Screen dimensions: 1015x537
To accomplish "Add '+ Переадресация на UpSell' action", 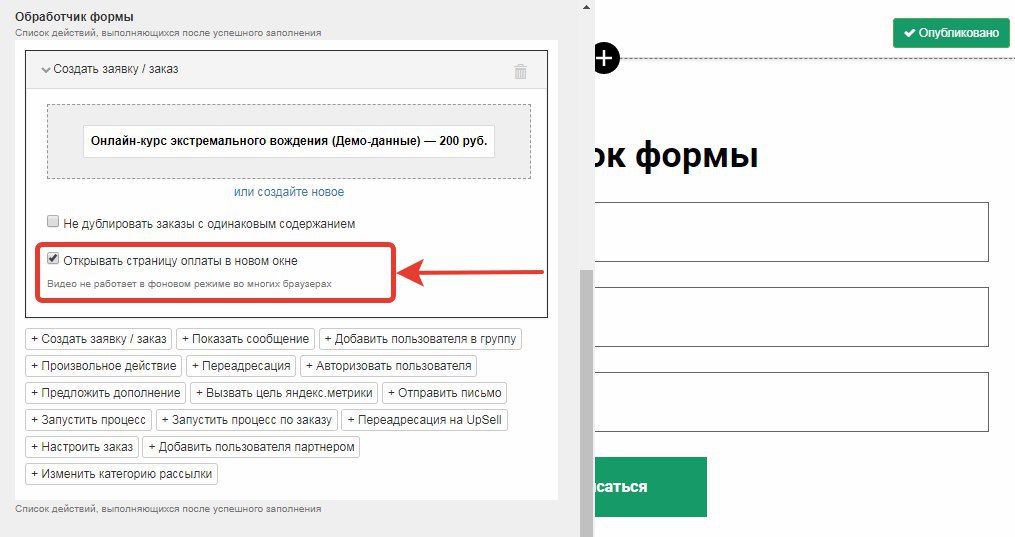I will [x=425, y=420].
